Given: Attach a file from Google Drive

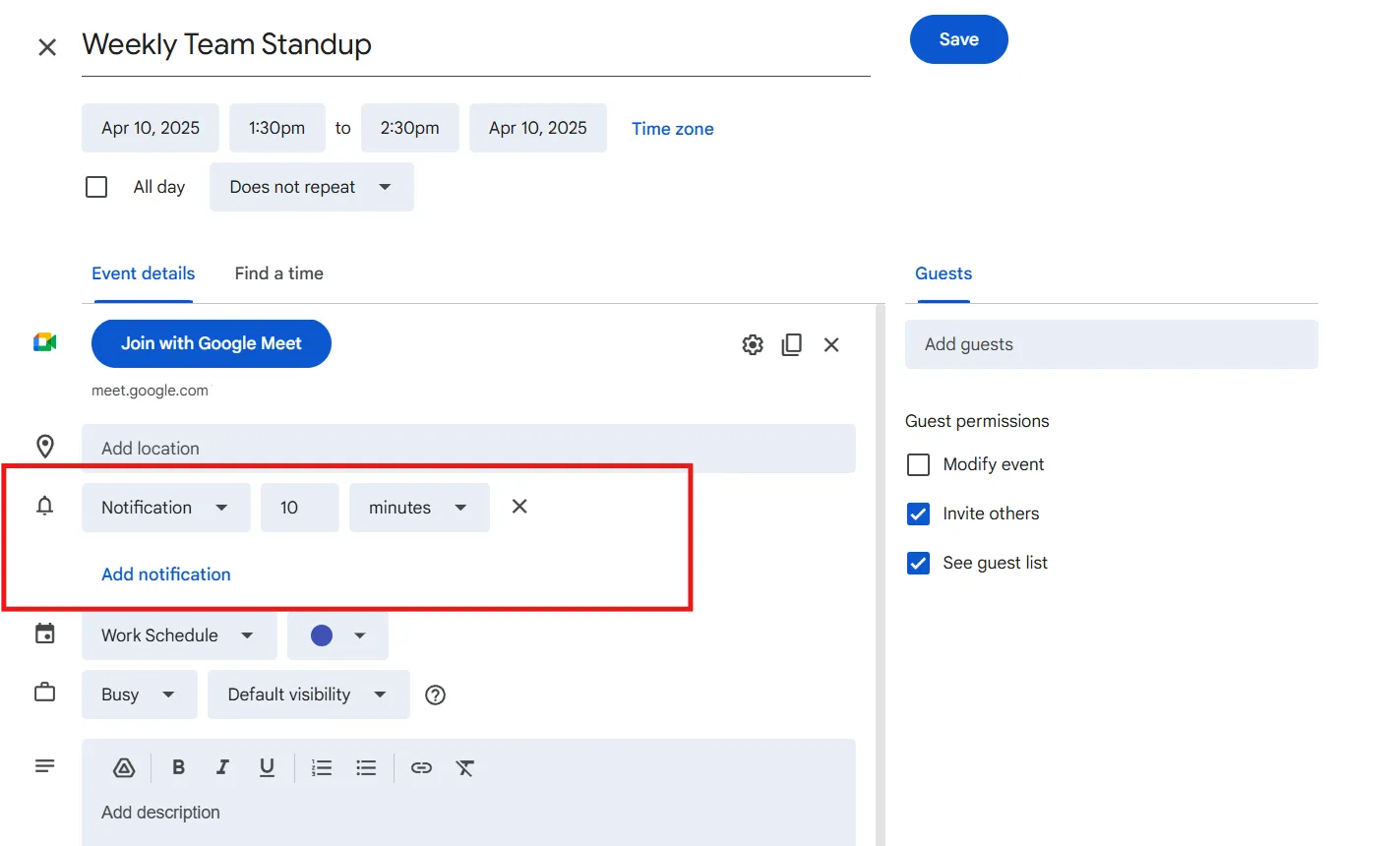Looking at the screenshot, I should (124, 768).
